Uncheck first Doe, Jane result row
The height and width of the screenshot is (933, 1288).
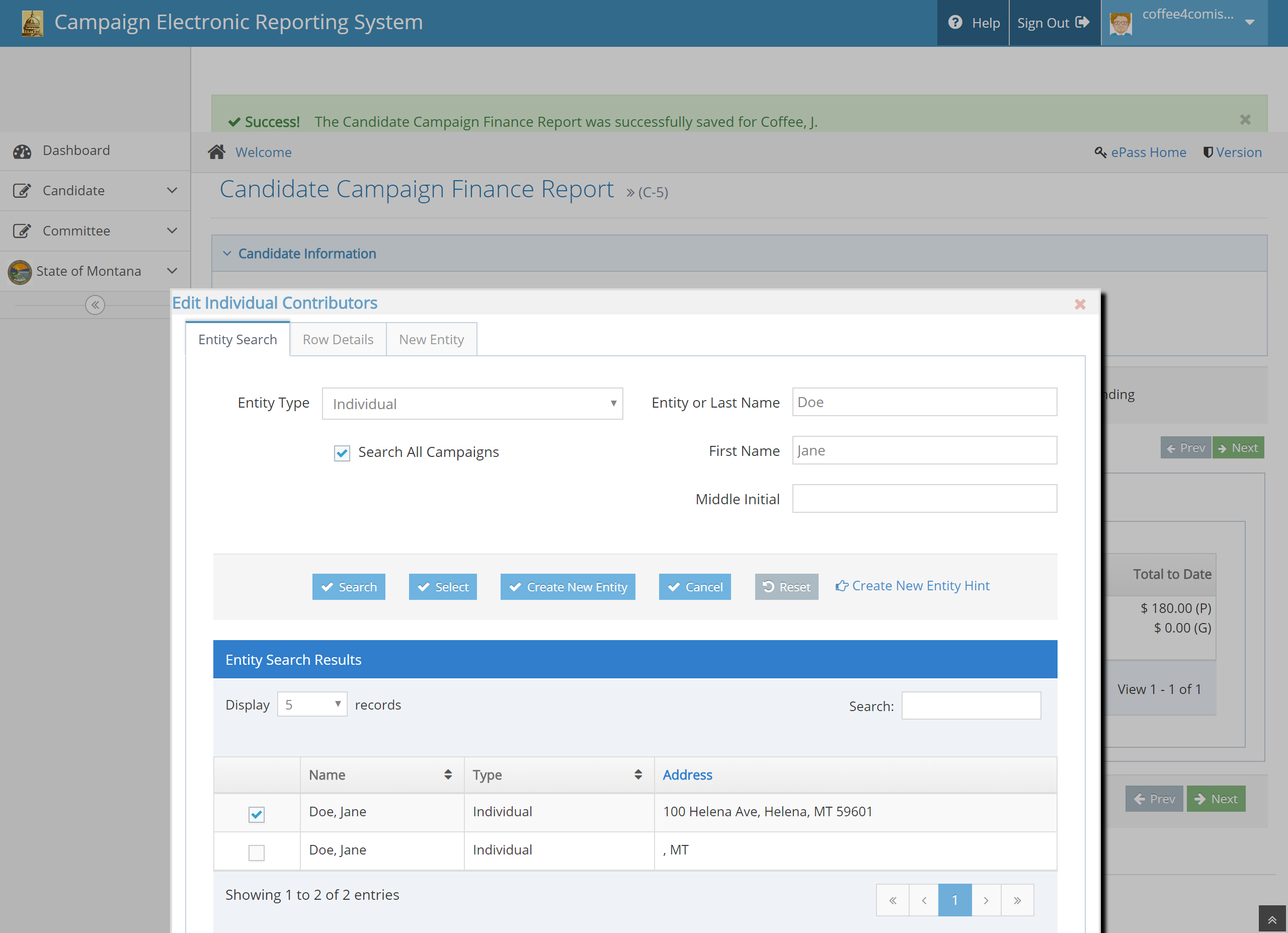pyautogui.click(x=257, y=814)
